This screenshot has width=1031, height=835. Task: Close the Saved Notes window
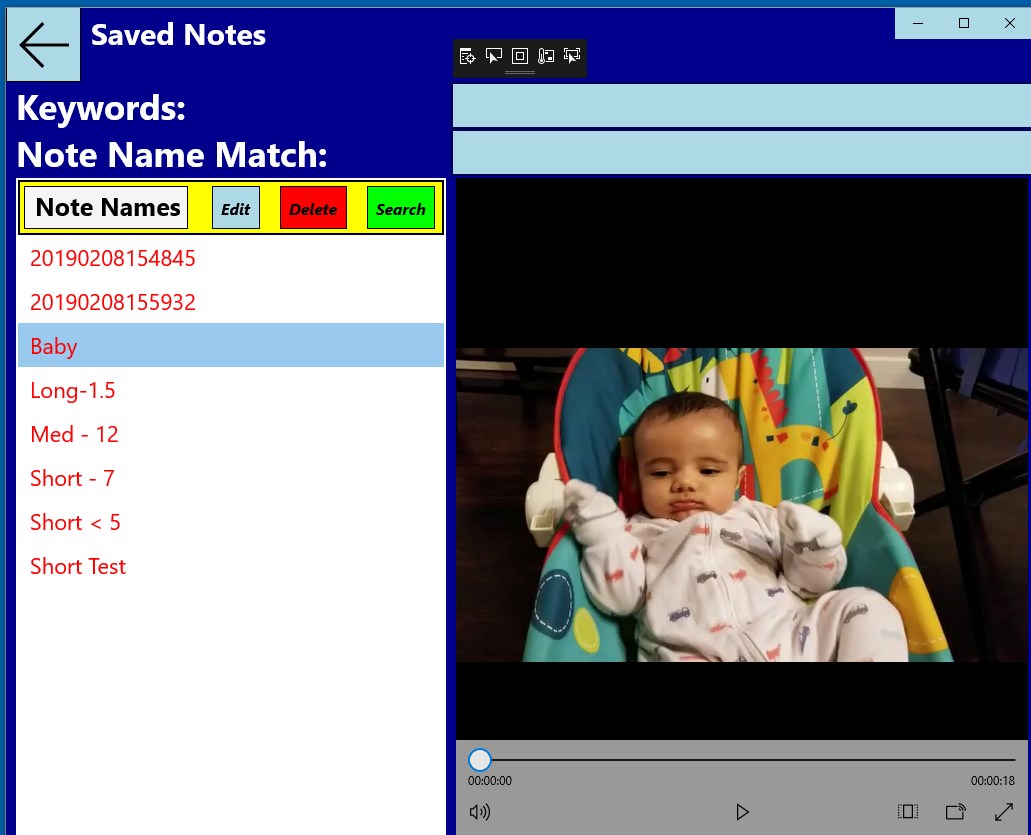(x=1009, y=23)
